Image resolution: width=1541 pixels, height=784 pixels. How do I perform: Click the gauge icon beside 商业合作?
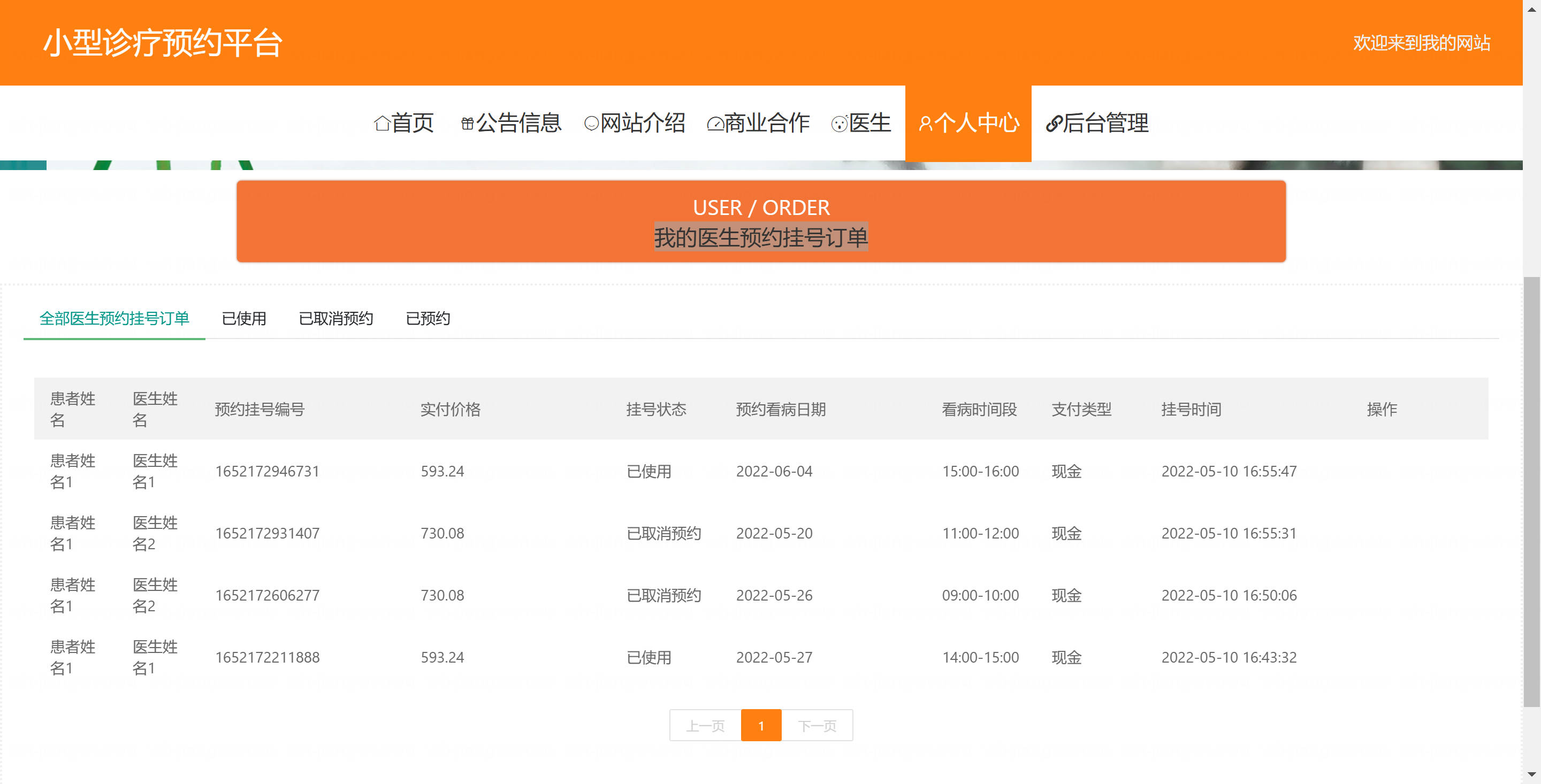point(715,124)
